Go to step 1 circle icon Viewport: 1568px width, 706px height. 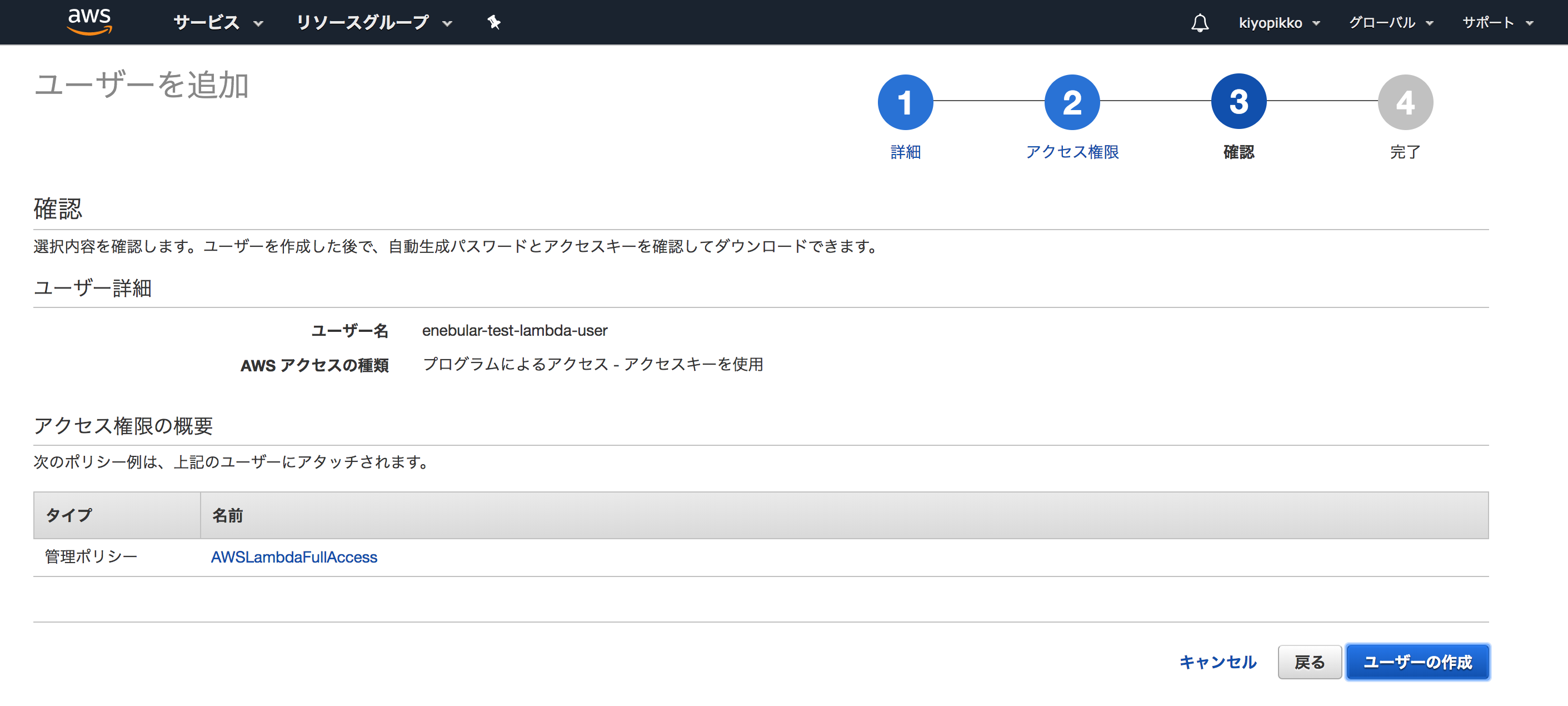905,102
